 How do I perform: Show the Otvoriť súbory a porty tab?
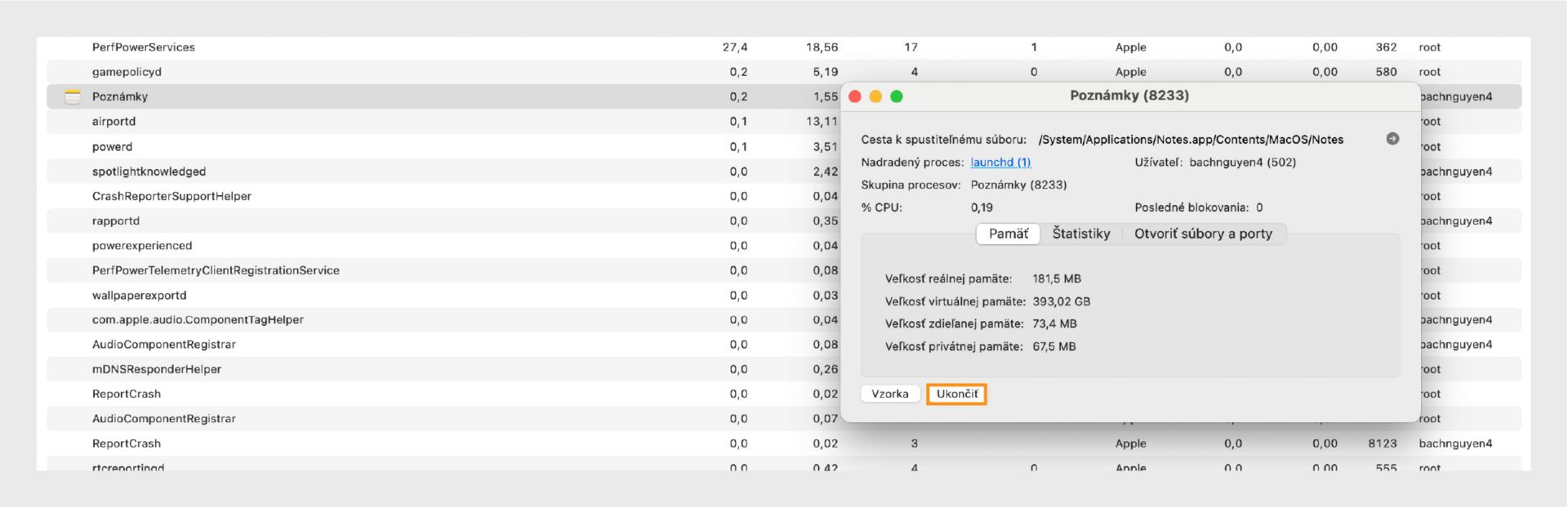click(1202, 234)
